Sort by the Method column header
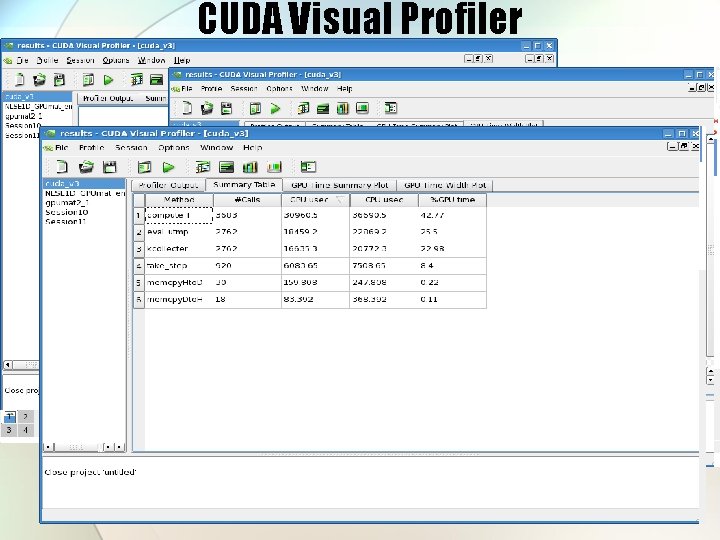 click(x=179, y=200)
